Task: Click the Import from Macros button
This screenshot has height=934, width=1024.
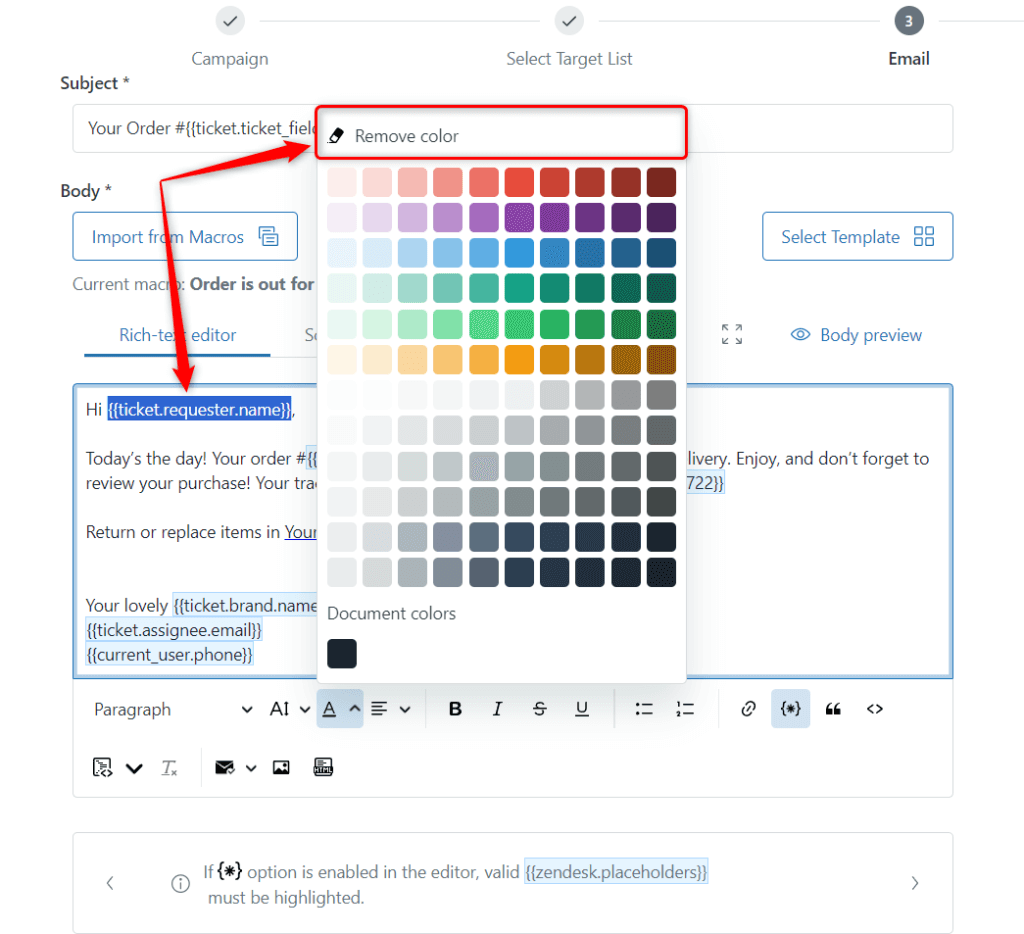Action: (x=185, y=236)
